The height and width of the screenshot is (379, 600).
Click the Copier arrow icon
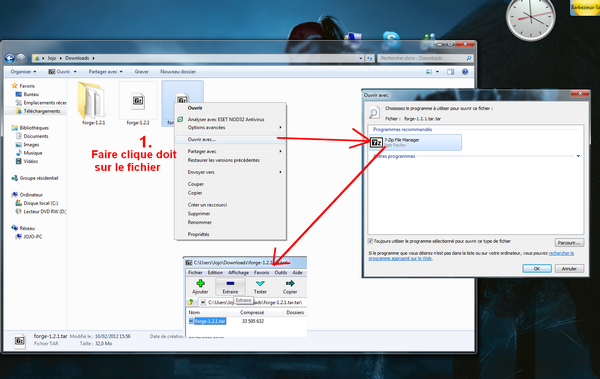[x=290, y=283]
